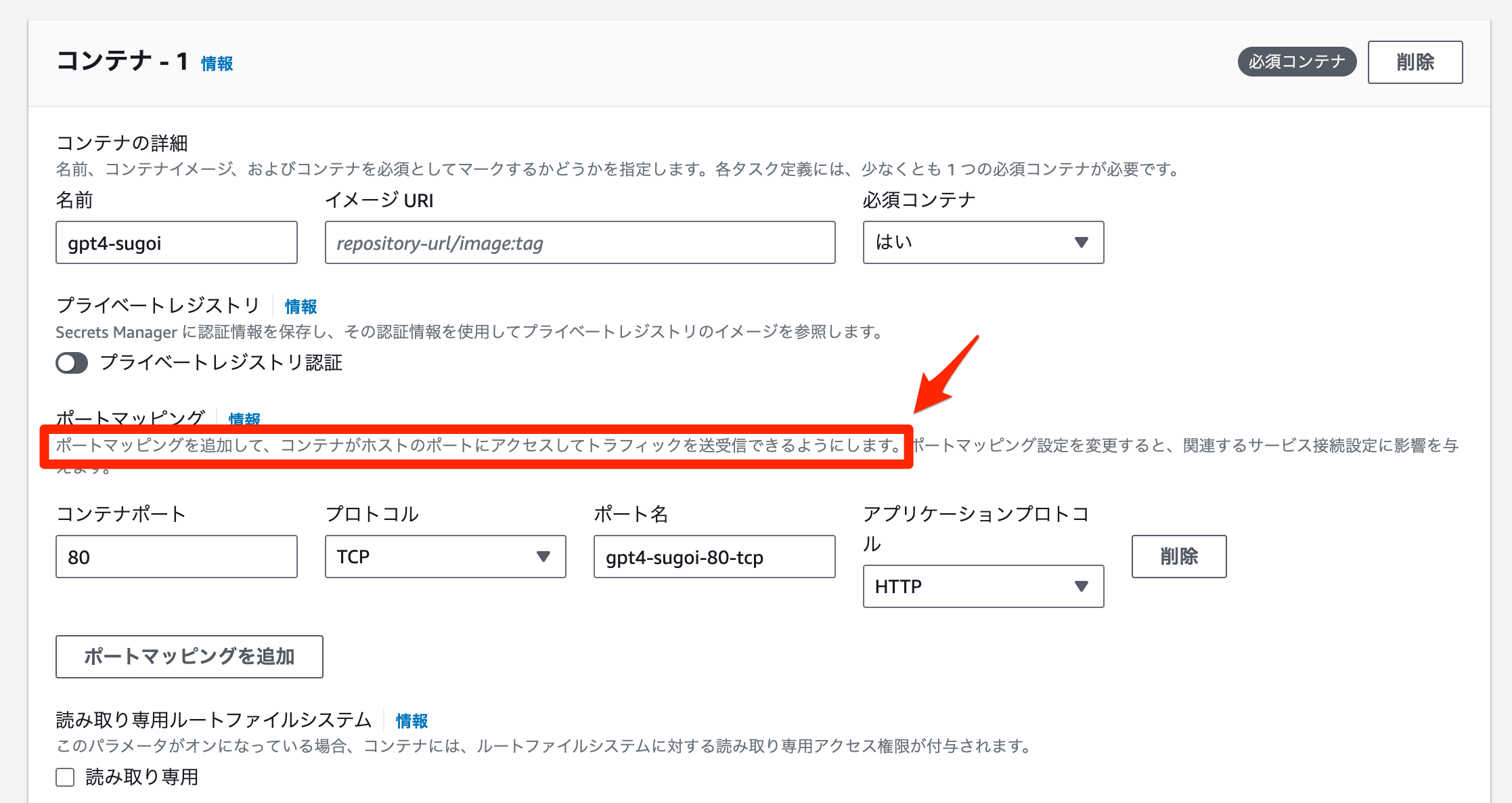Open the 情報 link beside コンテナ - 1
This screenshot has height=803, width=1512.
(217, 64)
